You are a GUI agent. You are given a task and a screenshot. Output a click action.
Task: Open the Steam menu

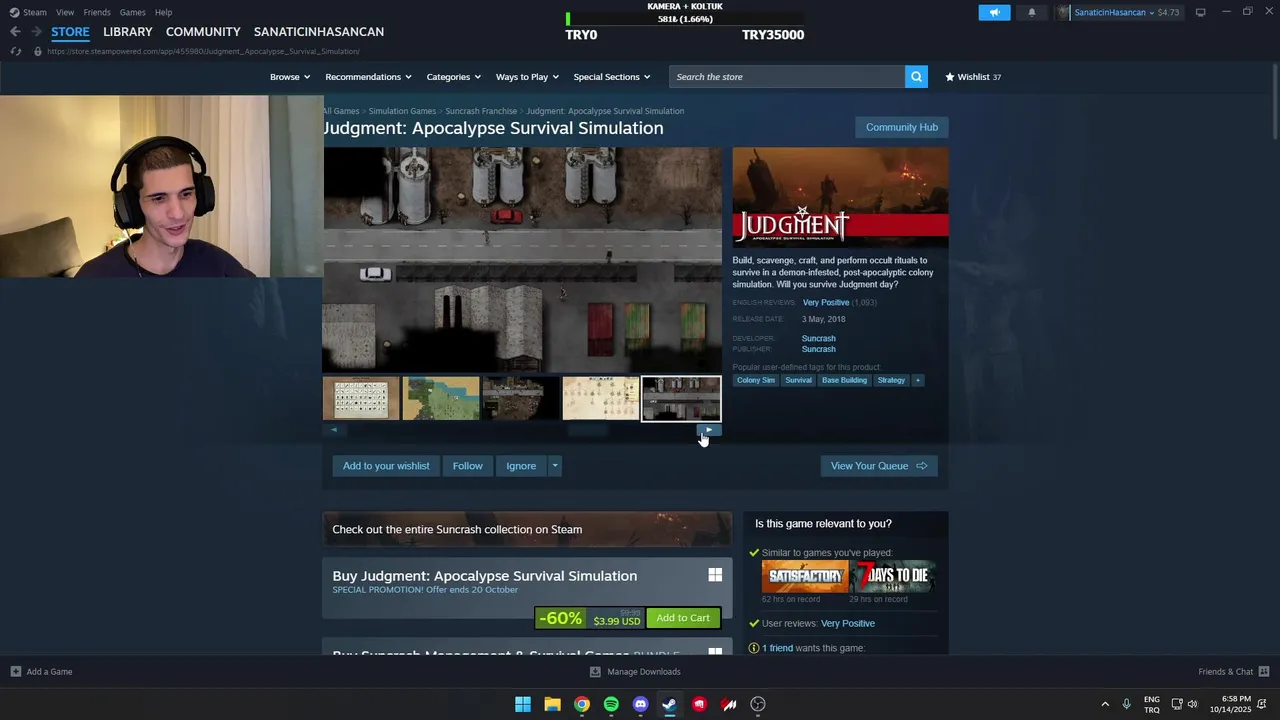click(x=35, y=12)
